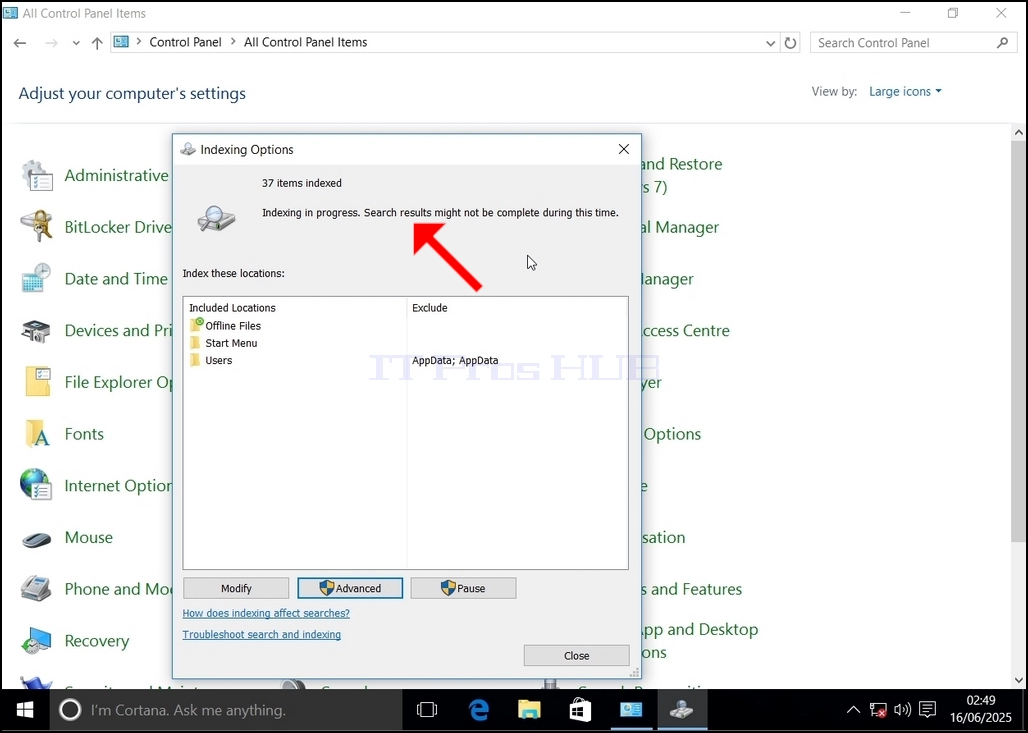Click the Close button in Indexing Options

577,656
